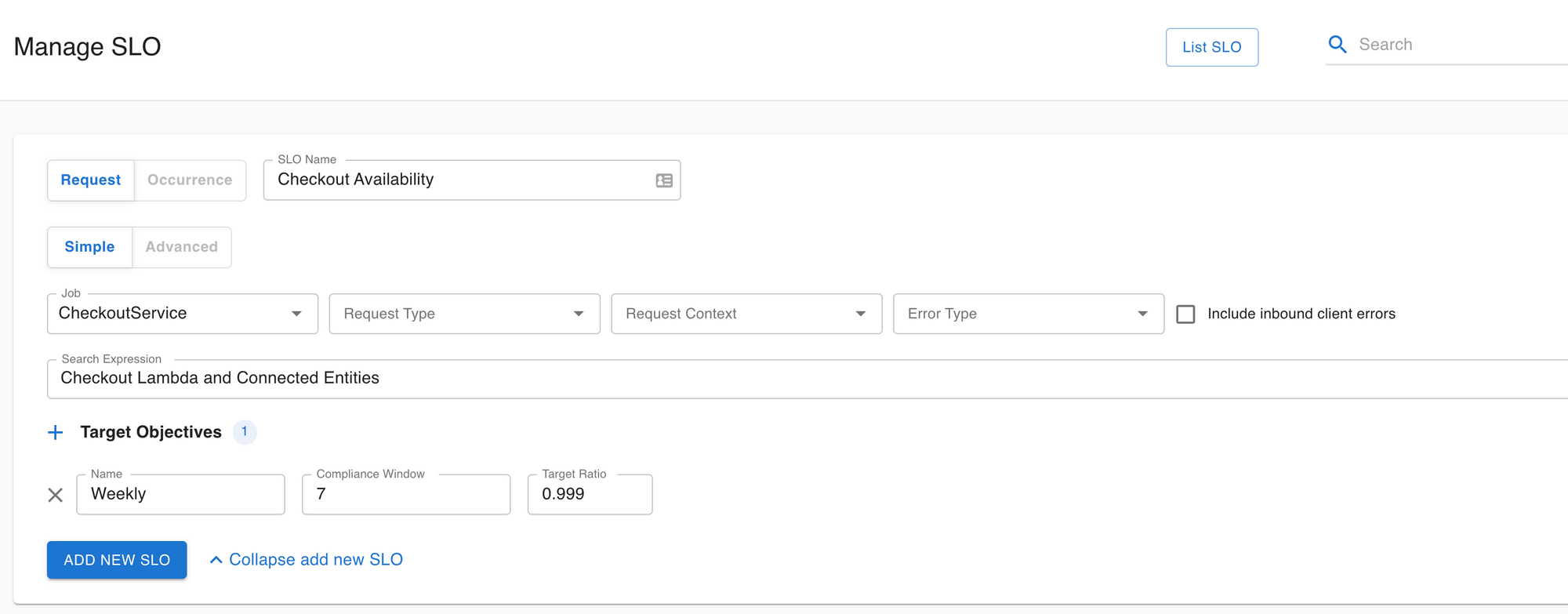Click the chevron-up icon beside Collapse link
Screen dimensions: 1568x614
click(x=216, y=560)
